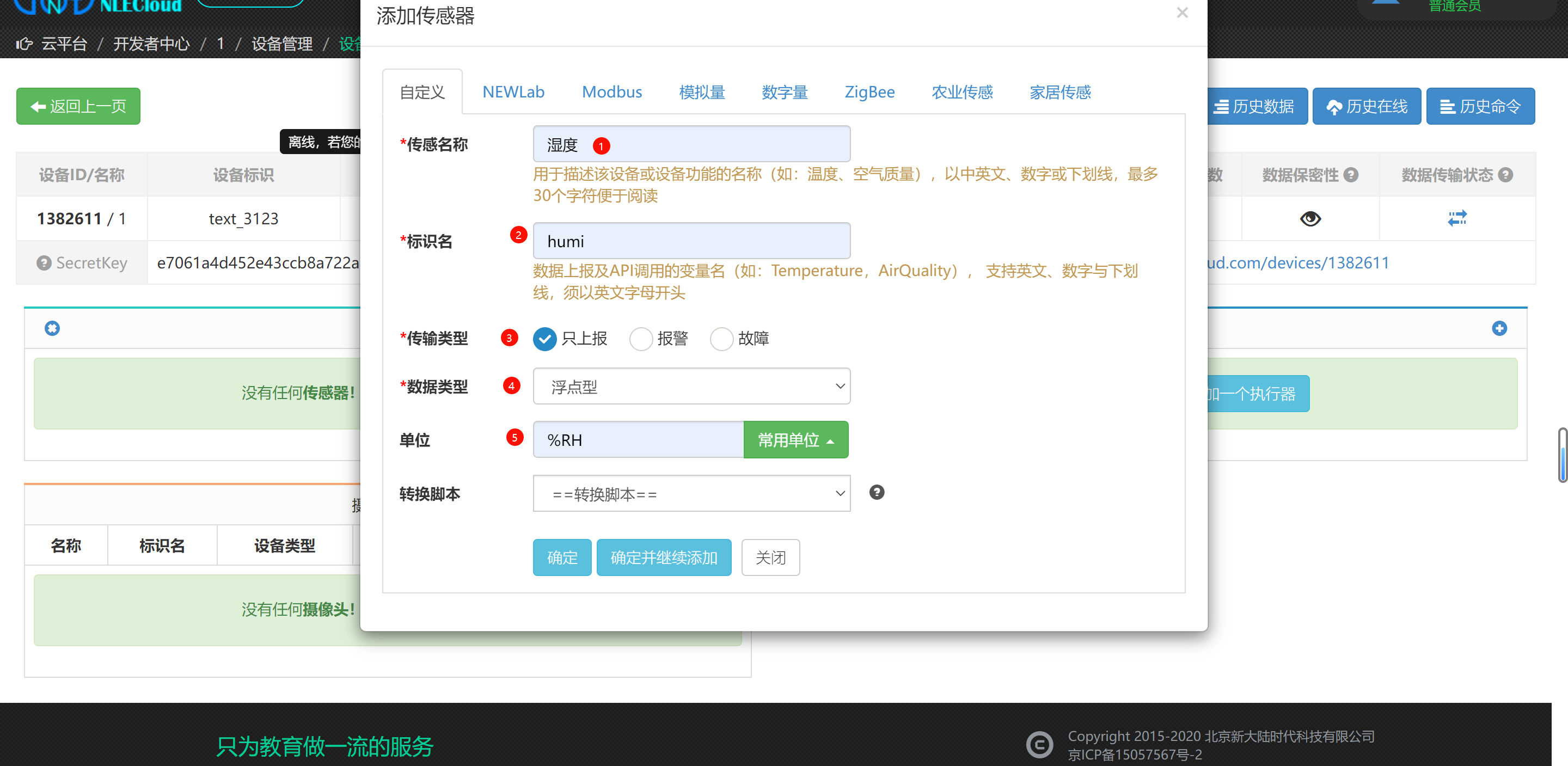Viewport: 1568px width, 766px height.
Task: Click the plus icon in actuator panel
Action: (1499, 328)
